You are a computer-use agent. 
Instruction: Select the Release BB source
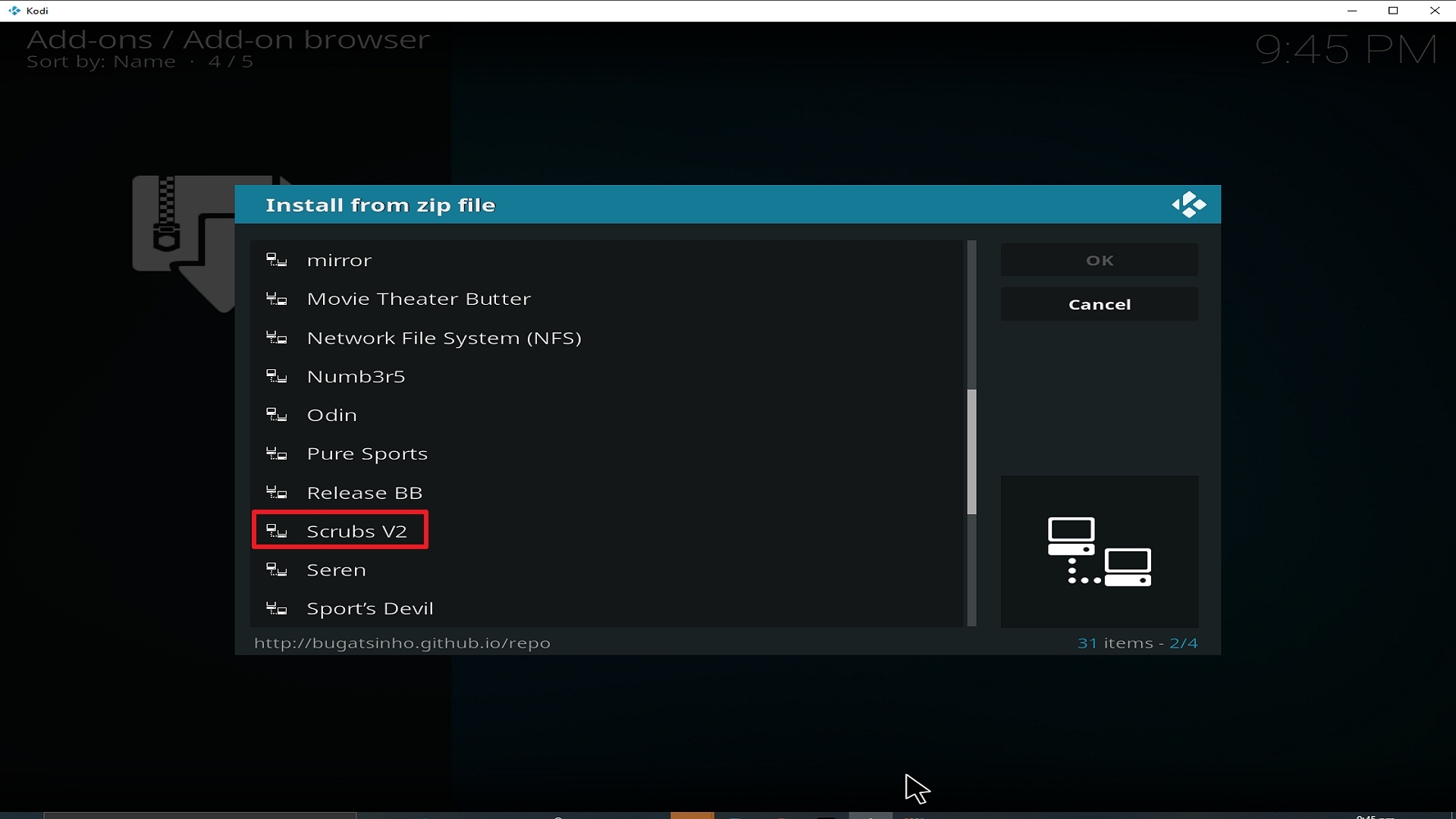click(x=607, y=493)
